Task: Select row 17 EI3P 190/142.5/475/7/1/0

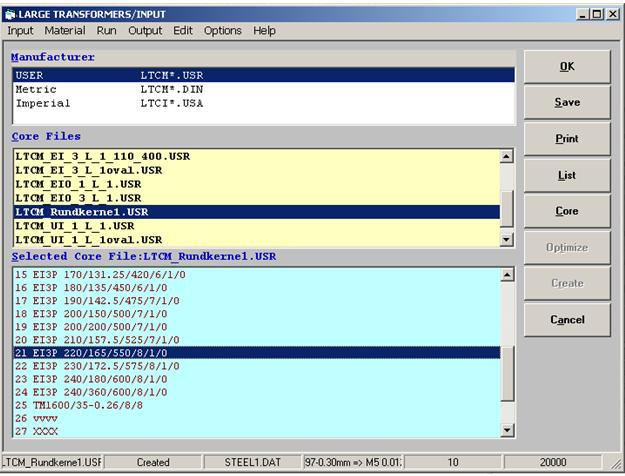Action: 257,301
